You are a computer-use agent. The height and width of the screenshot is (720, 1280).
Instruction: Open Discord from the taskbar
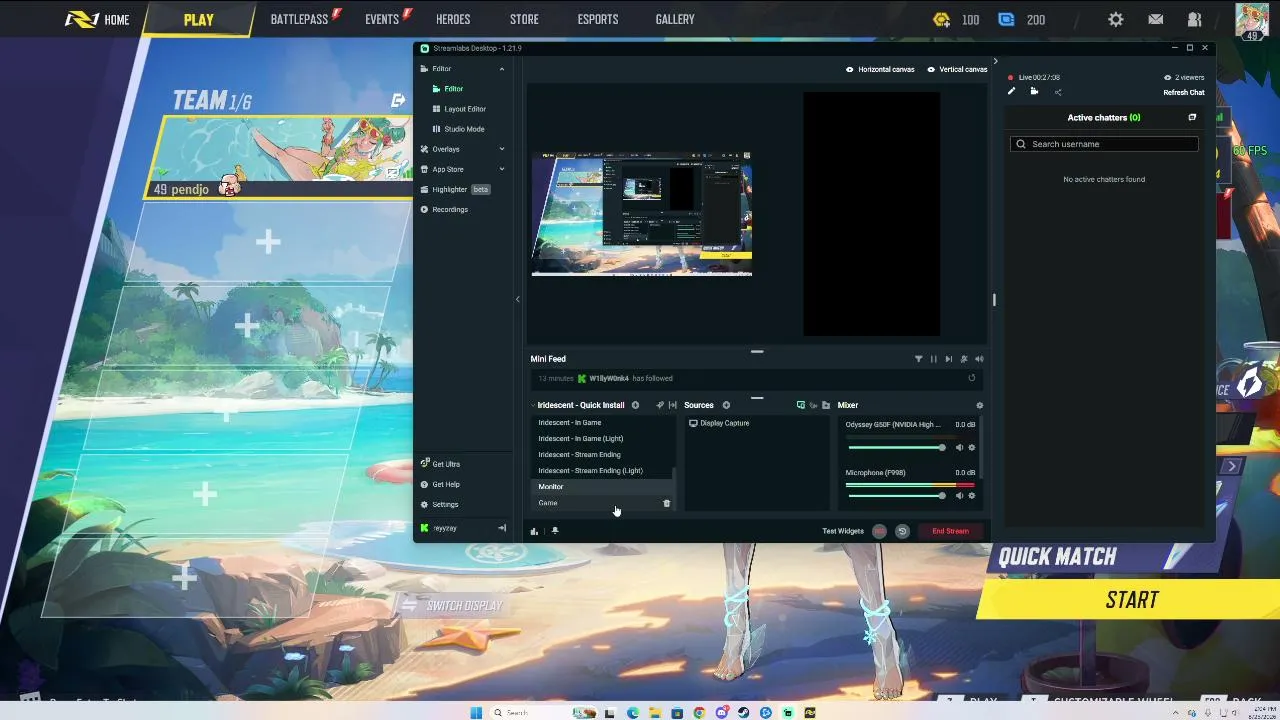(x=721, y=713)
